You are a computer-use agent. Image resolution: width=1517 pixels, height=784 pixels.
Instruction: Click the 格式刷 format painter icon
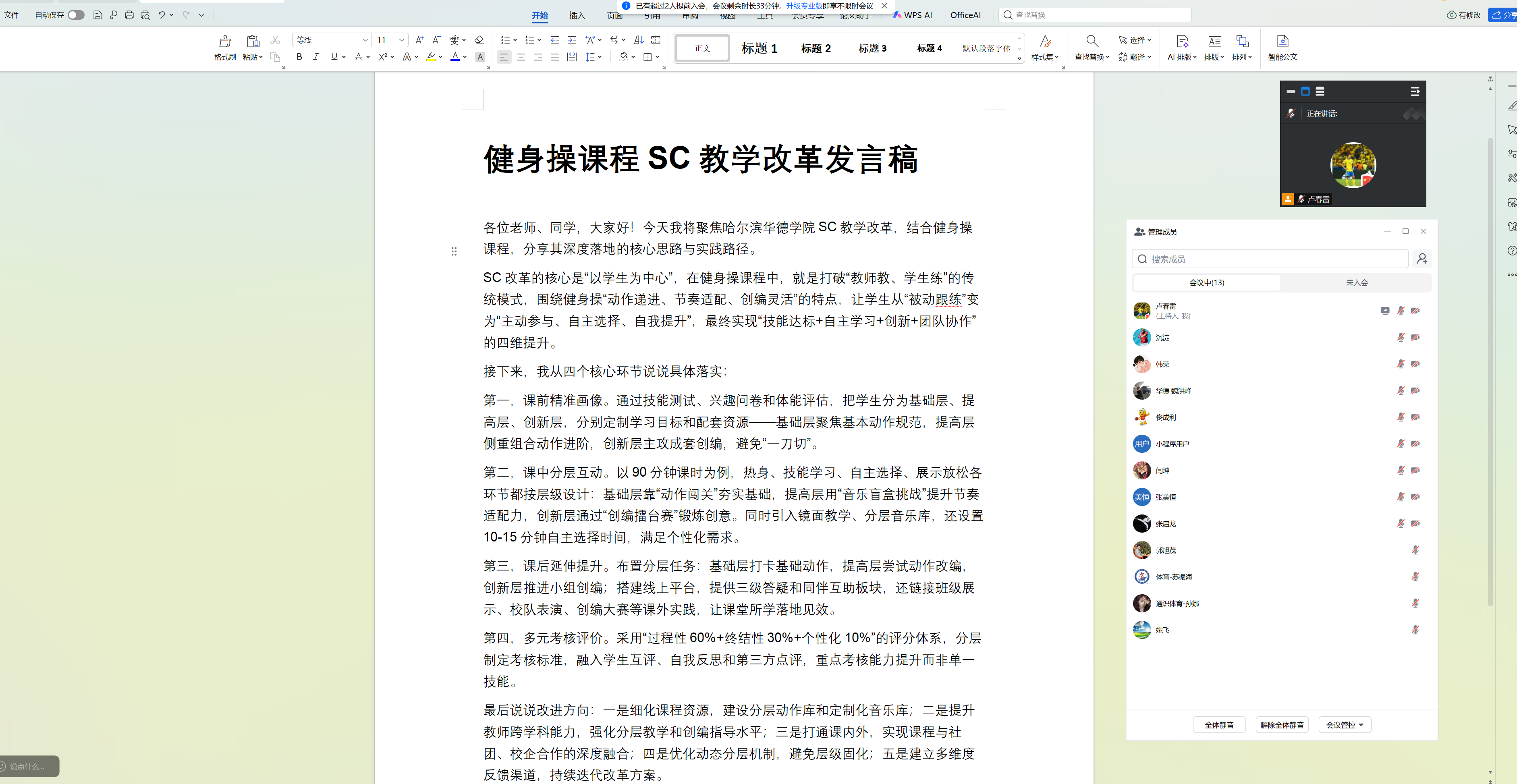click(x=224, y=42)
